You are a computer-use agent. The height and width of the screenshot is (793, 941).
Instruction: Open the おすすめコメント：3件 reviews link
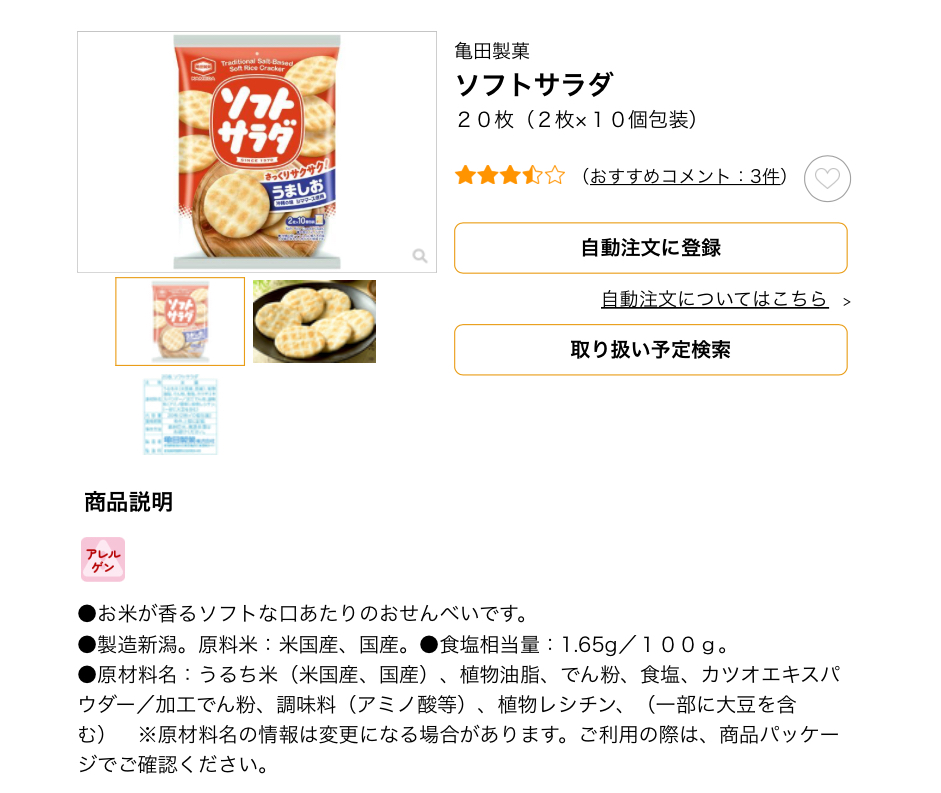(x=684, y=176)
